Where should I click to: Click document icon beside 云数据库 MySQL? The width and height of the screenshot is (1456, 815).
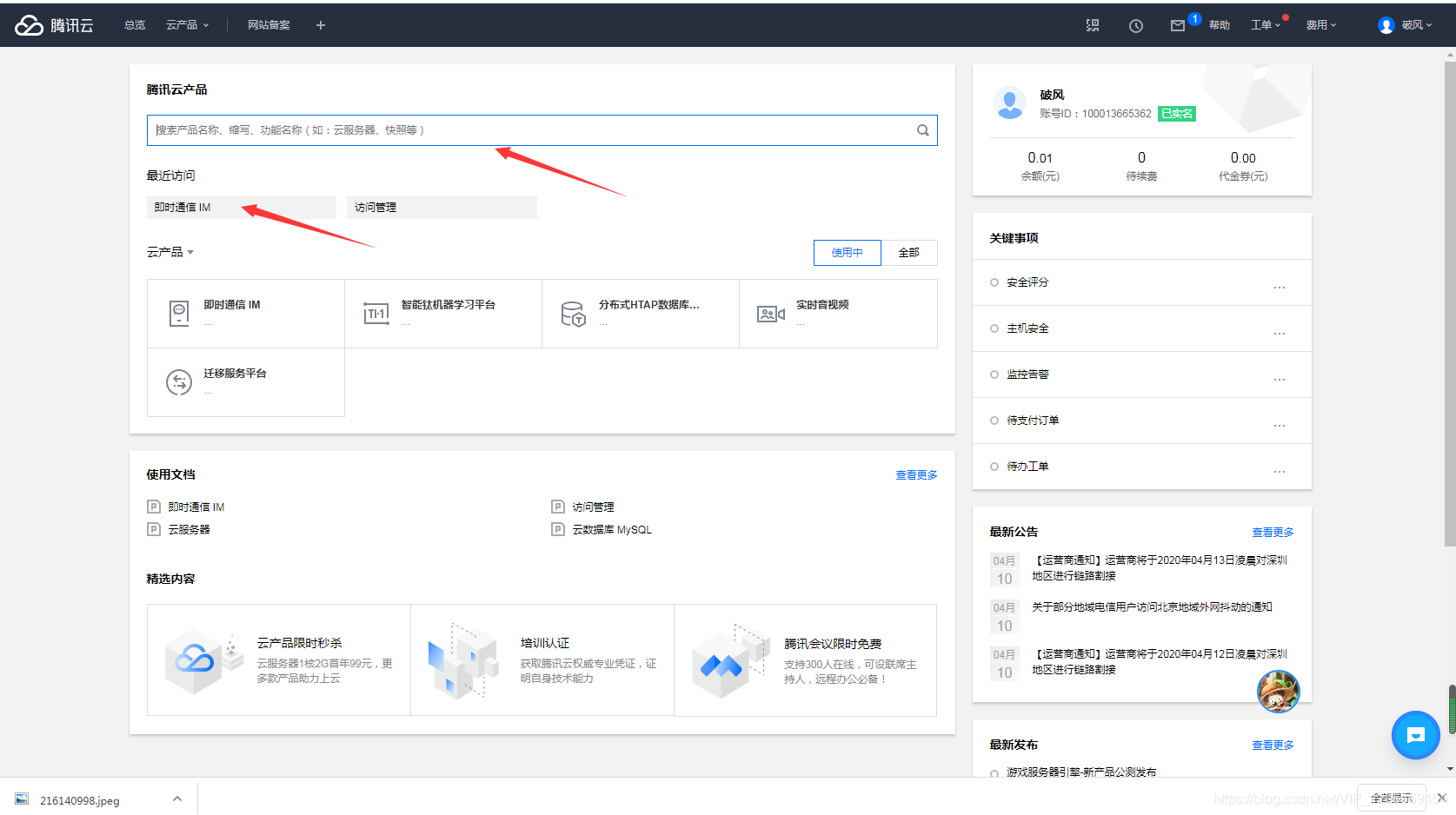tap(558, 529)
